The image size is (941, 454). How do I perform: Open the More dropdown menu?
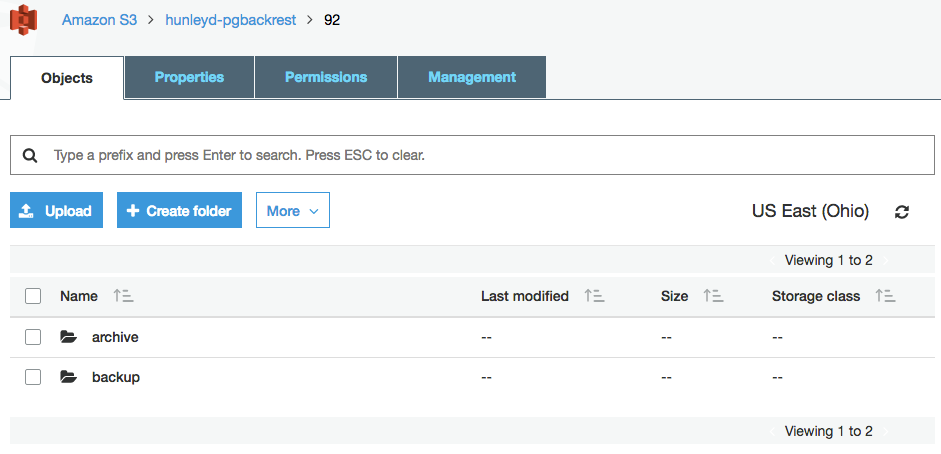tap(293, 211)
